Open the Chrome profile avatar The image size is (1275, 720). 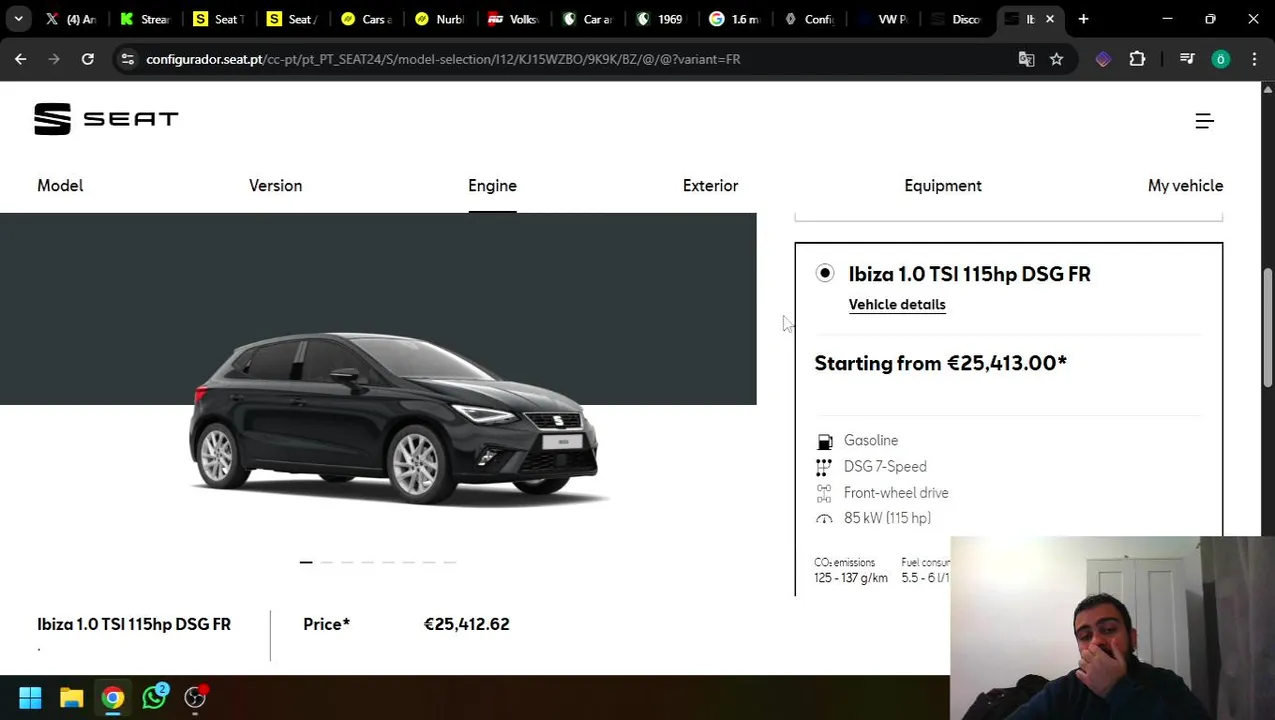click(1220, 59)
